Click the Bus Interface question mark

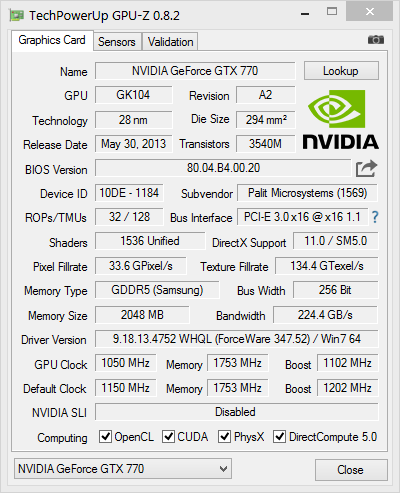click(375, 217)
